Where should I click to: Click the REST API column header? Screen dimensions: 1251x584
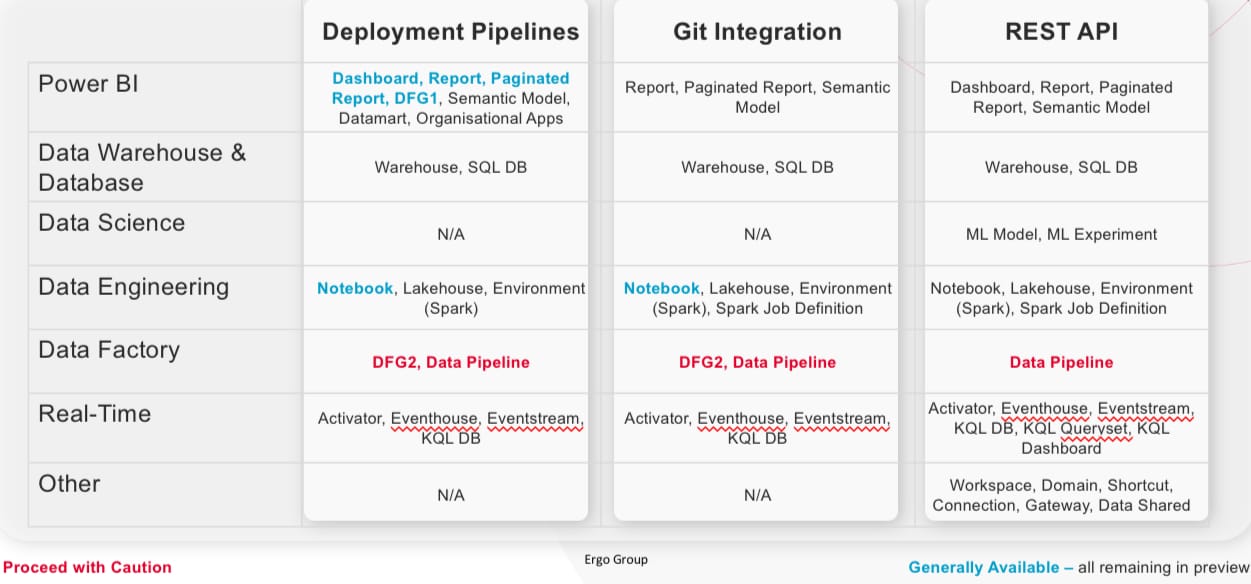tap(1061, 32)
